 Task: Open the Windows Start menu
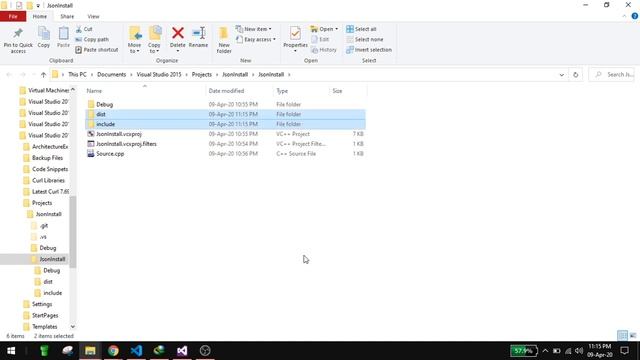(11, 351)
